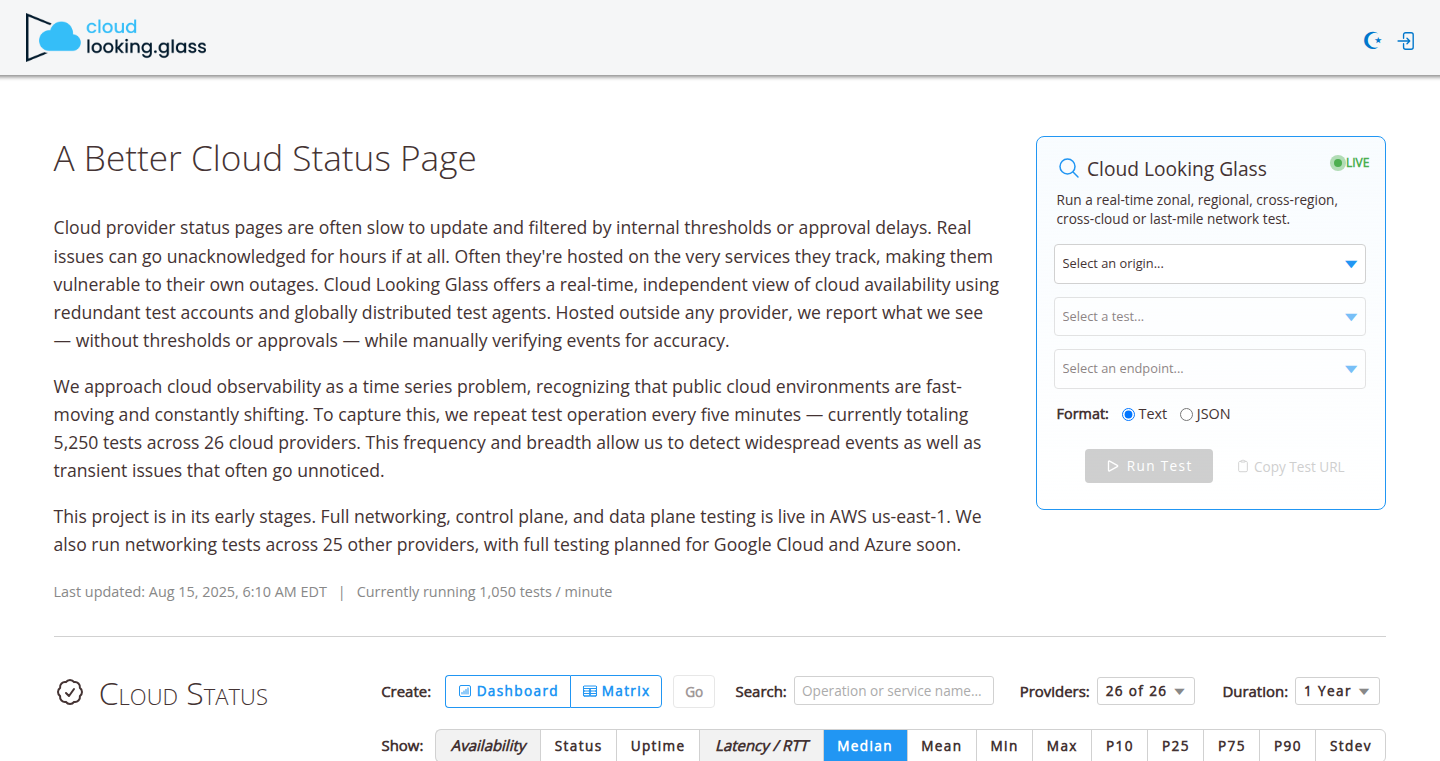
Task: Open the Providers 26 of 26 dropdown
Action: [x=1146, y=691]
